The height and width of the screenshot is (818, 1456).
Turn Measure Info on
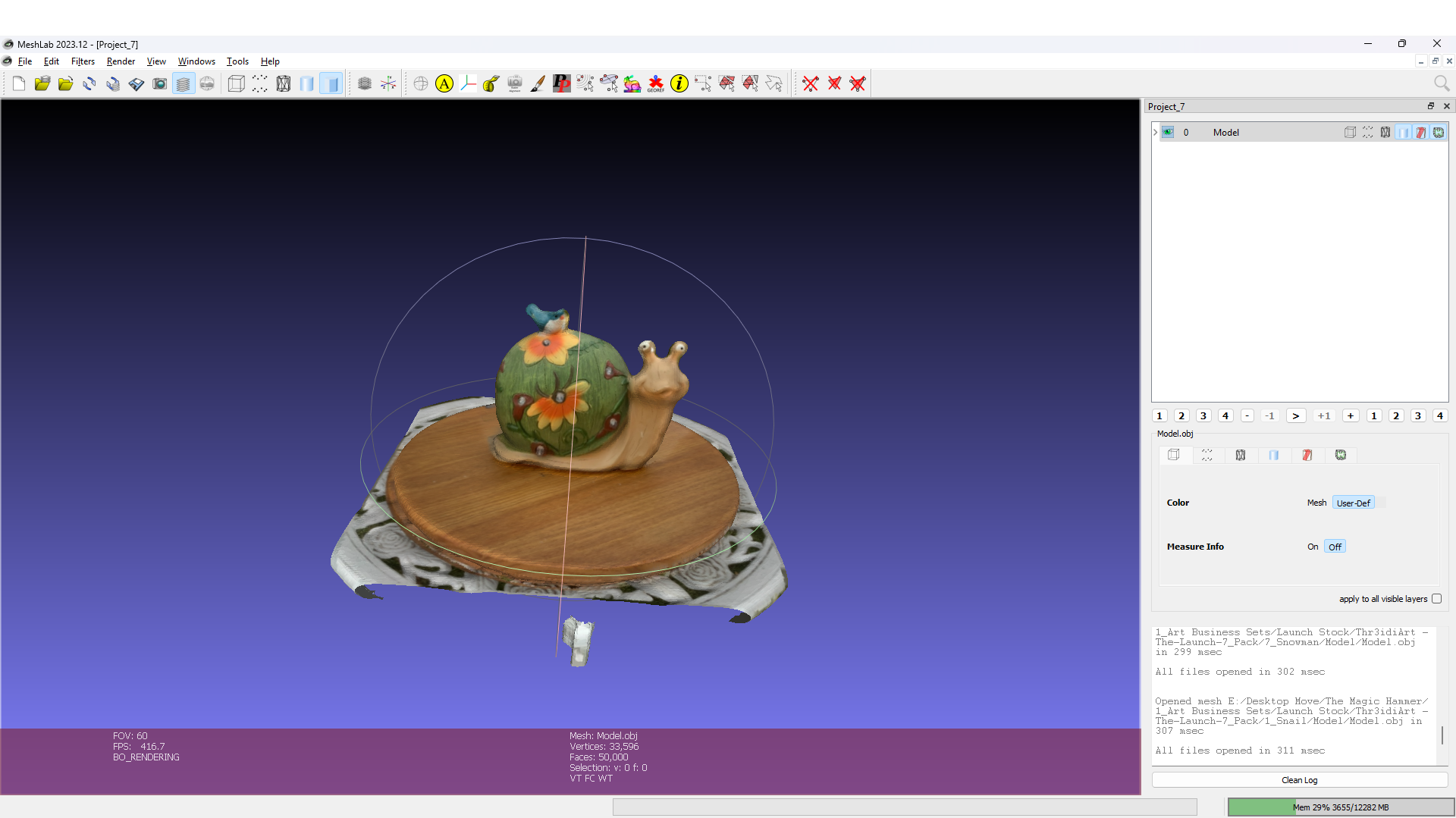(x=1313, y=546)
